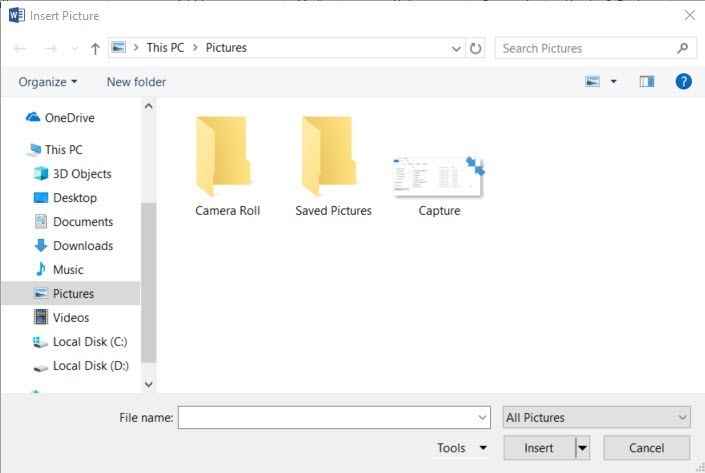This screenshot has width=705, height=473.
Task: Go back with the left arrow button
Action: (20, 48)
